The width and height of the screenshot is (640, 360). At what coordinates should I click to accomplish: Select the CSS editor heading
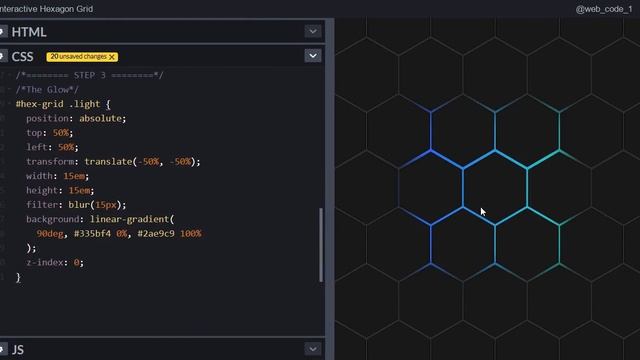click(x=22, y=56)
